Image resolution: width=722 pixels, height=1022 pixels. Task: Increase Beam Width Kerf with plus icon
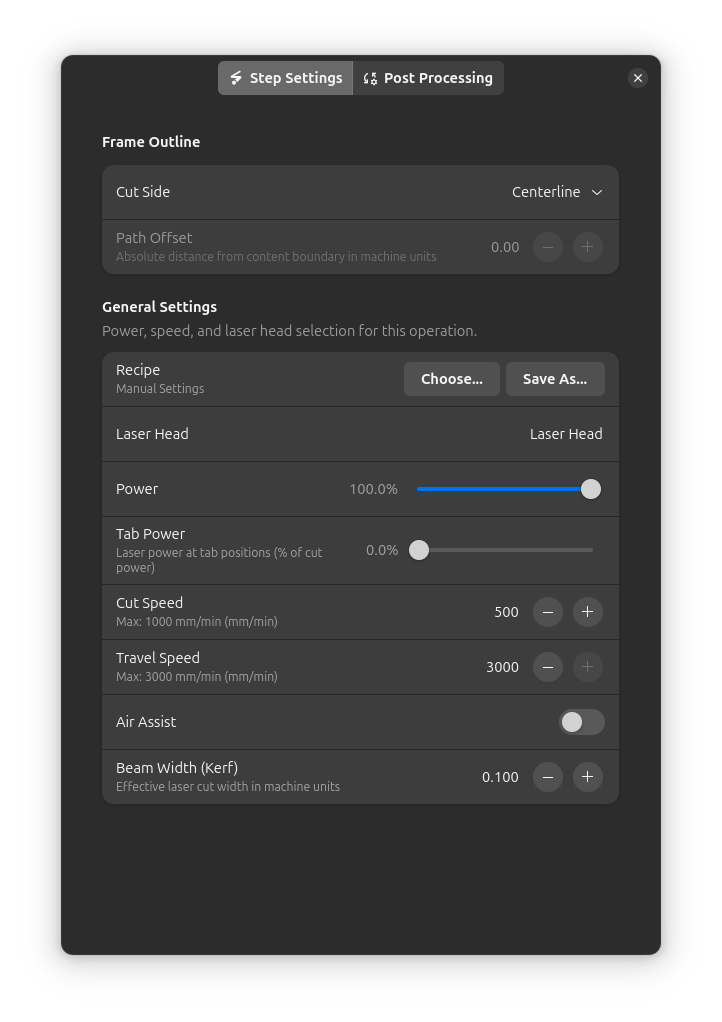pos(587,777)
